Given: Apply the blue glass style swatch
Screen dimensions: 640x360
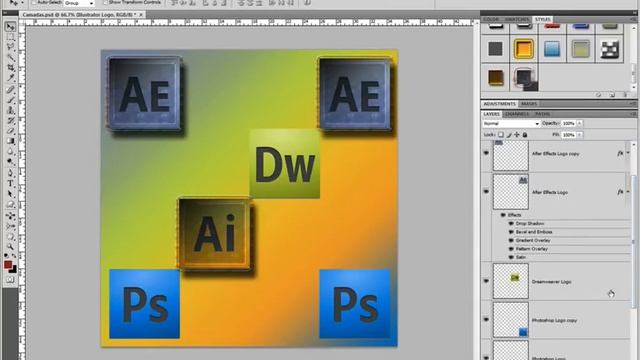Looking at the screenshot, I should [552, 49].
